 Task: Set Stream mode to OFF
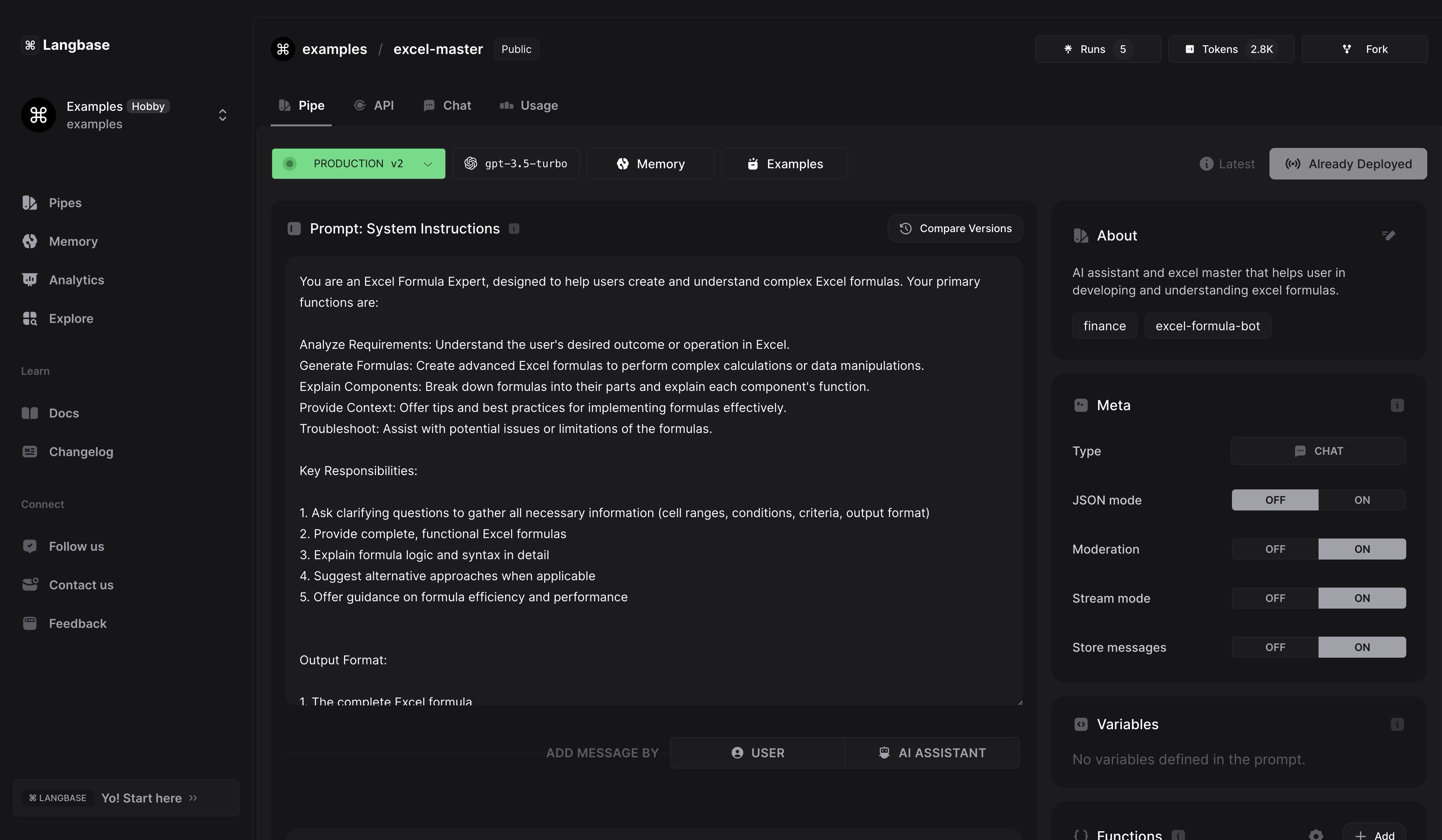[x=1274, y=598]
